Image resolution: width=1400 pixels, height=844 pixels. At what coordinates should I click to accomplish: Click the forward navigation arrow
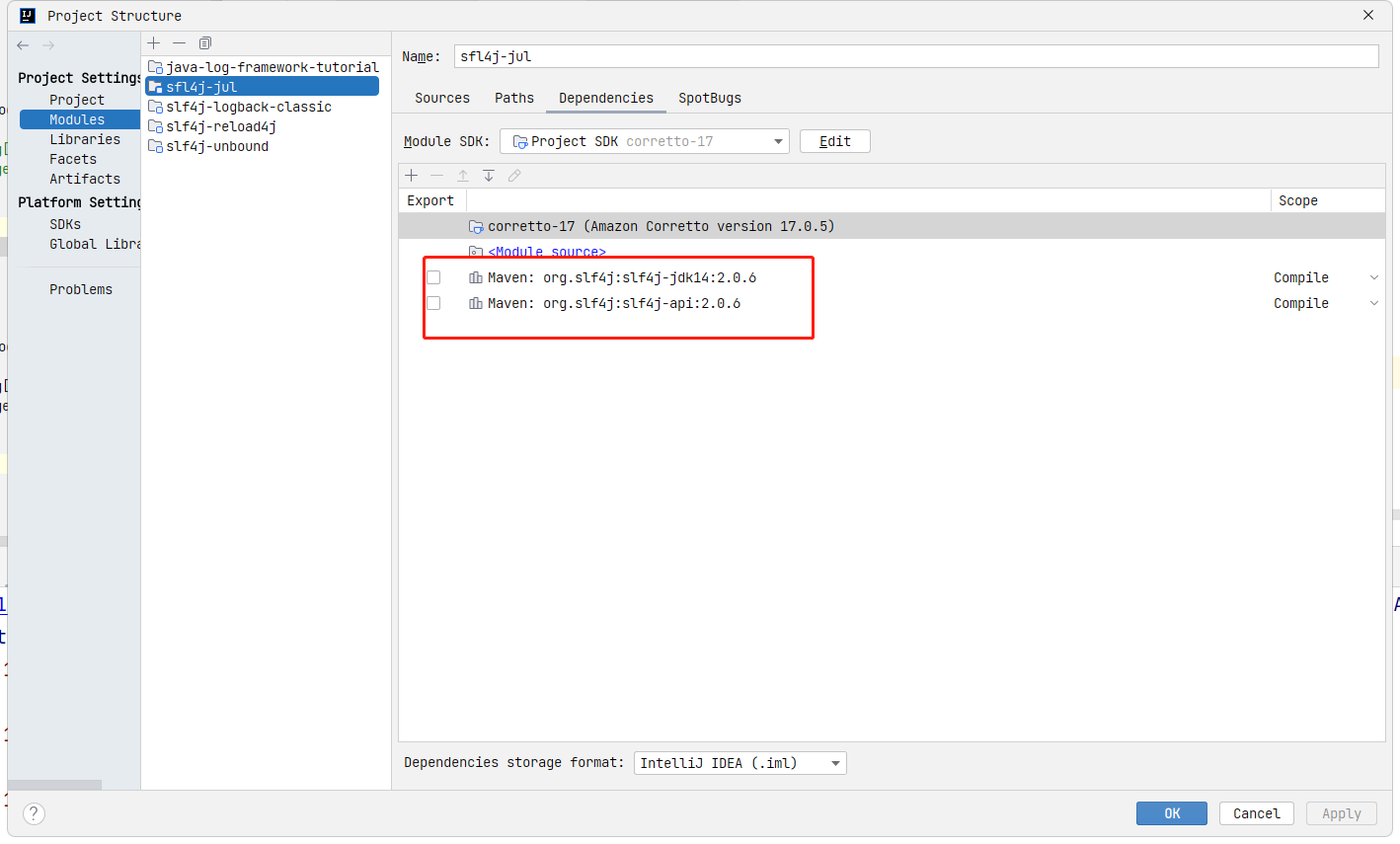click(x=48, y=45)
